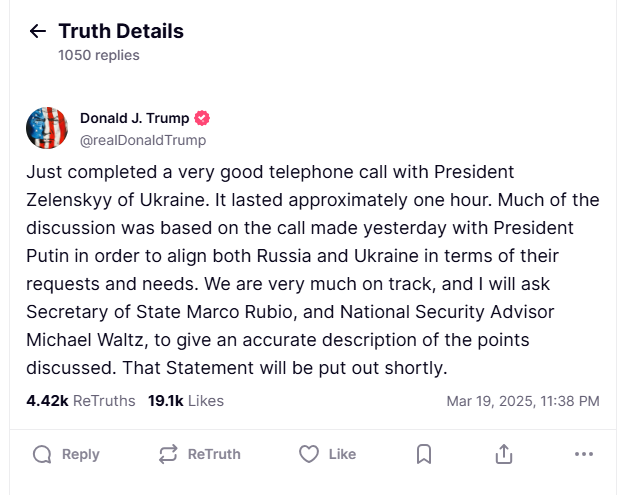Bookmark this Truth post
This screenshot has width=632, height=495.
pos(424,454)
